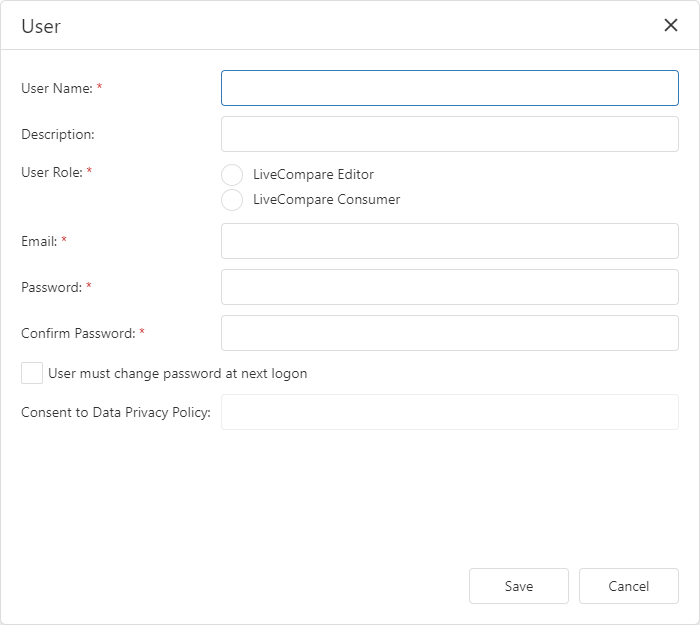The width and height of the screenshot is (700, 625).
Task: Click the Confirm Password field
Action: click(x=450, y=333)
